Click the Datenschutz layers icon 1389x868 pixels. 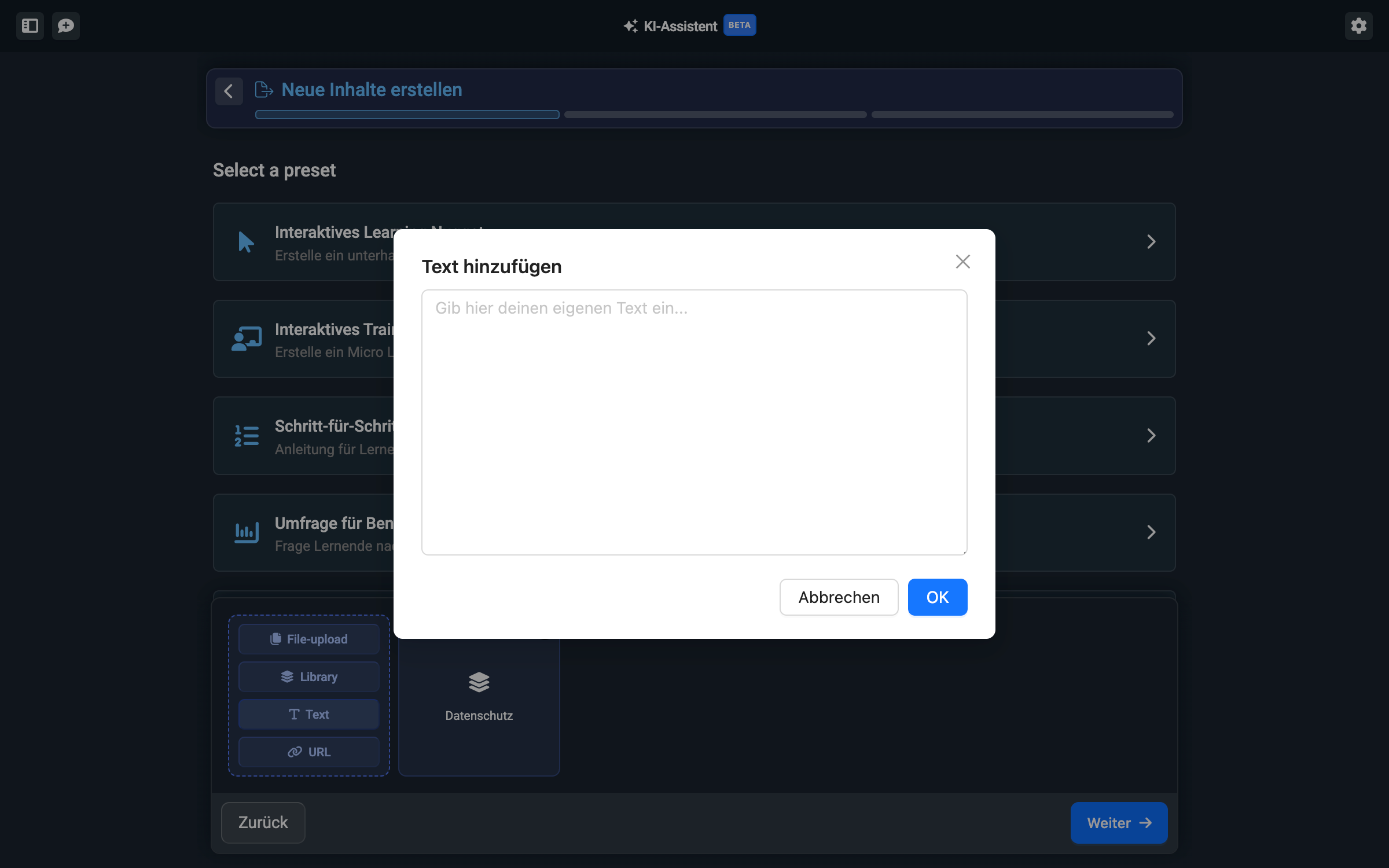479,682
